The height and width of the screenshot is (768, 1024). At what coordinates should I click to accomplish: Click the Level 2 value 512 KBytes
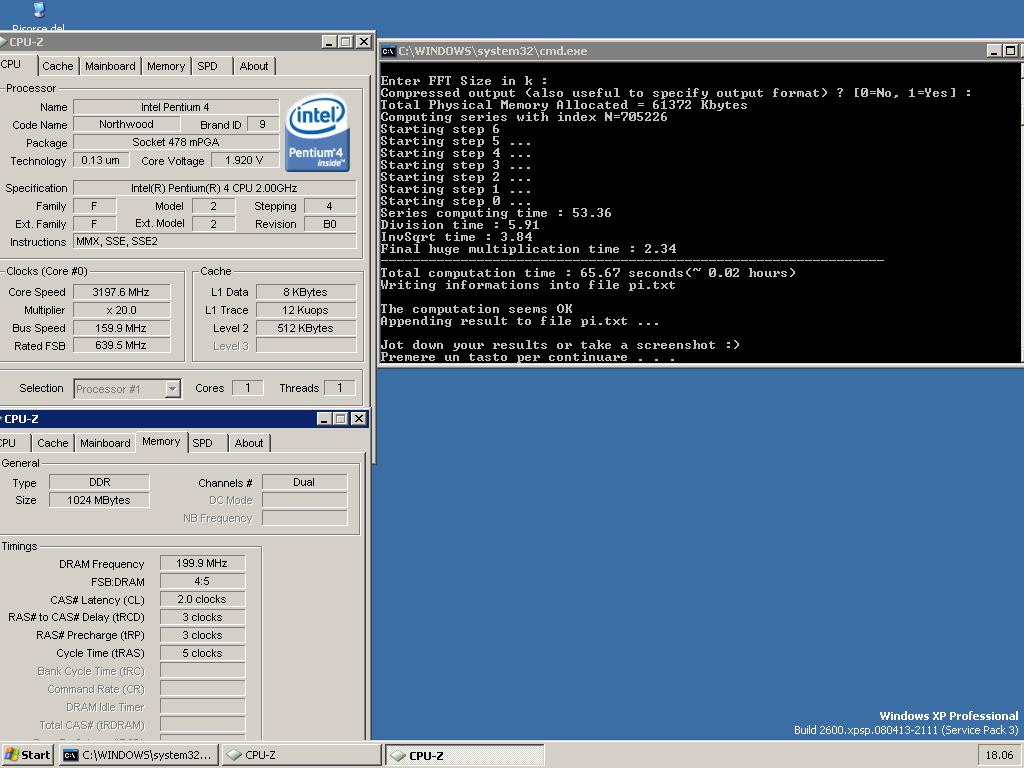point(306,328)
